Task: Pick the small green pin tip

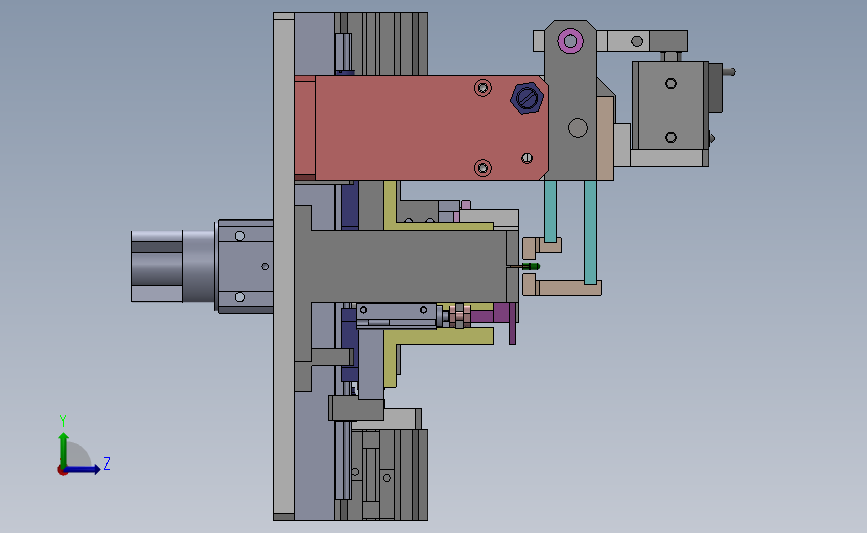Action: tap(533, 266)
